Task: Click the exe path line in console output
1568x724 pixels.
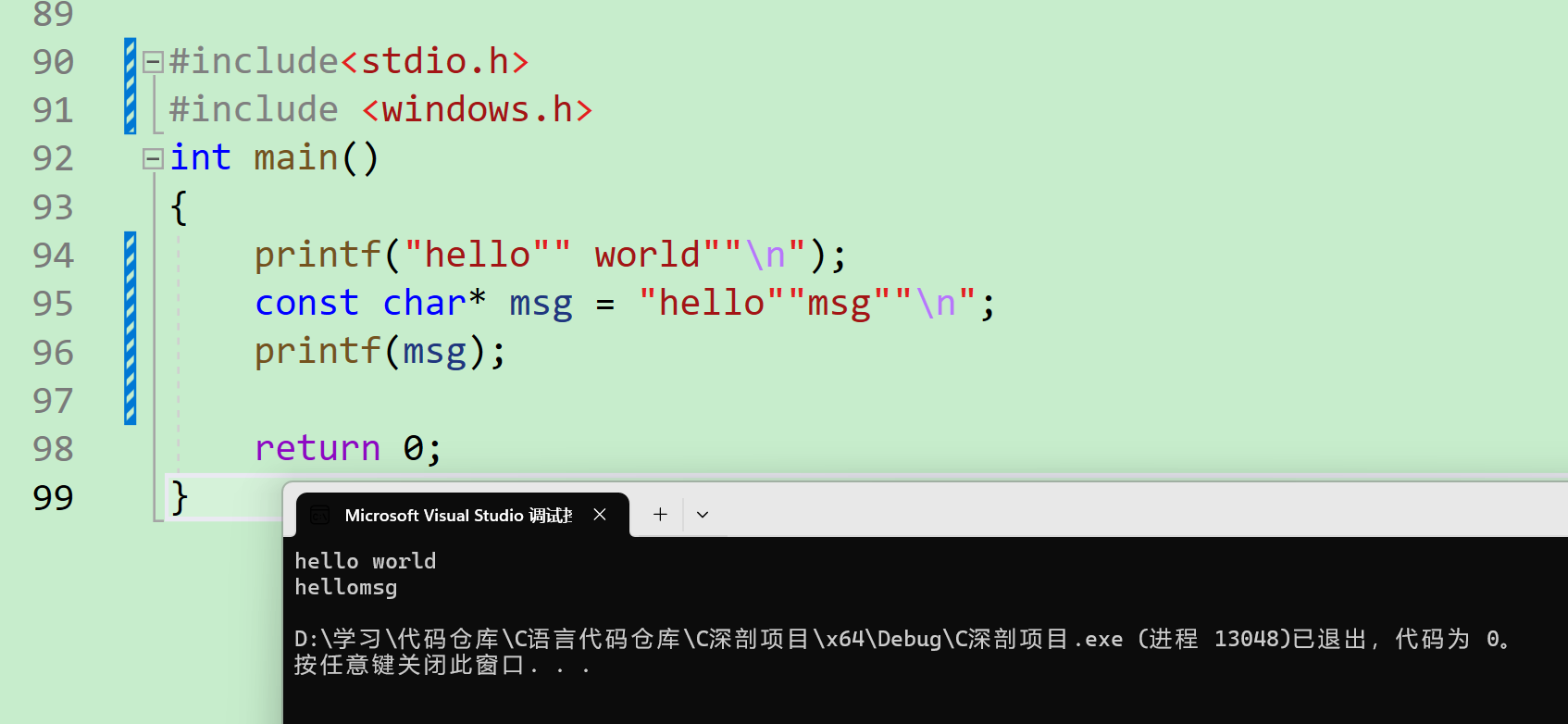Action: click(902, 639)
